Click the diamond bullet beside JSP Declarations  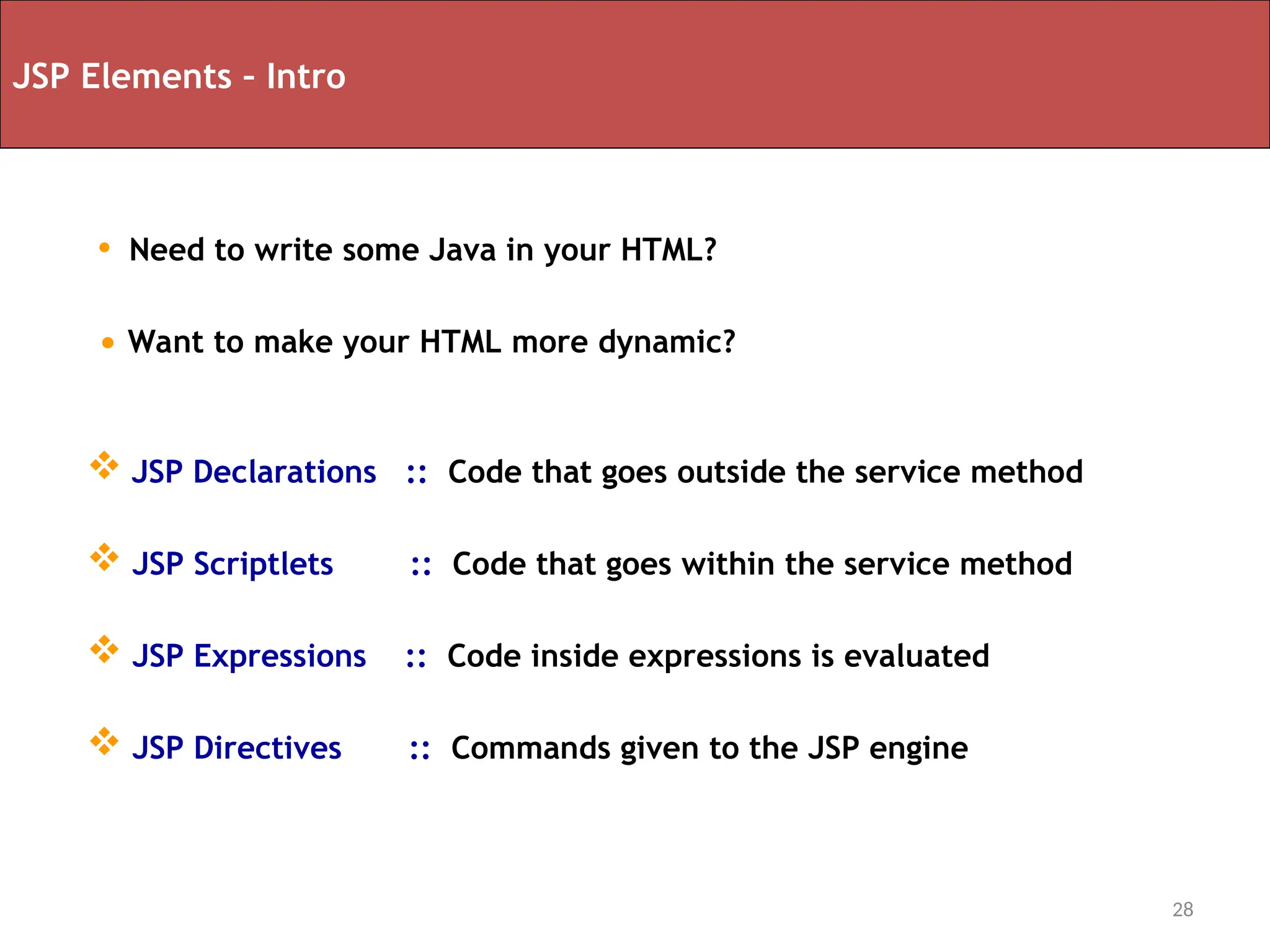pyautogui.click(x=104, y=465)
